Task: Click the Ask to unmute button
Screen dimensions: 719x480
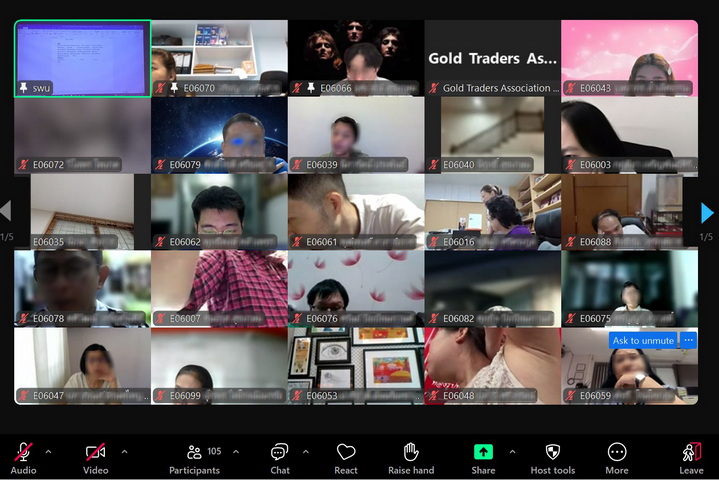Action: point(642,341)
